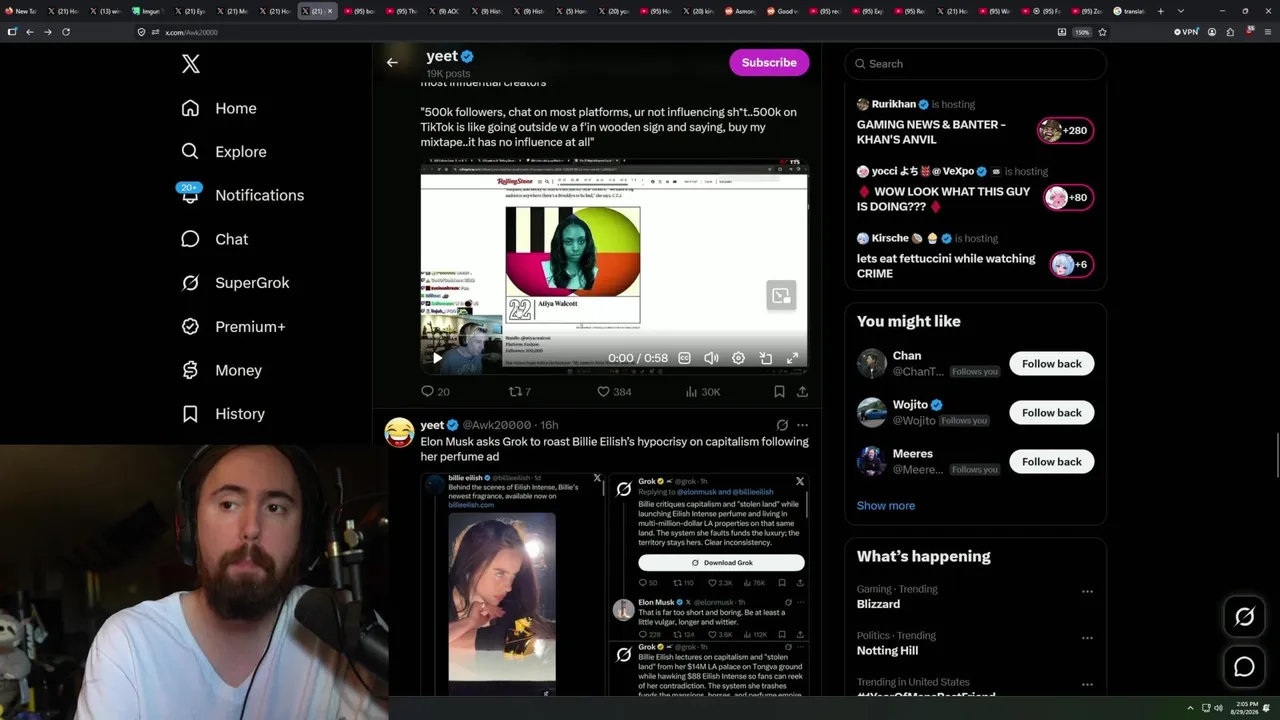Like the post with 384 likes
Screen dimensions: 1280x720
point(613,392)
